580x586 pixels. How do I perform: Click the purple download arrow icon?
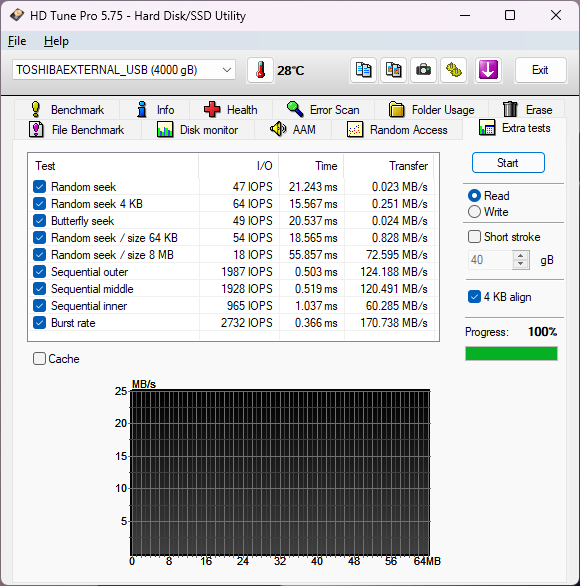(x=488, y=70)
